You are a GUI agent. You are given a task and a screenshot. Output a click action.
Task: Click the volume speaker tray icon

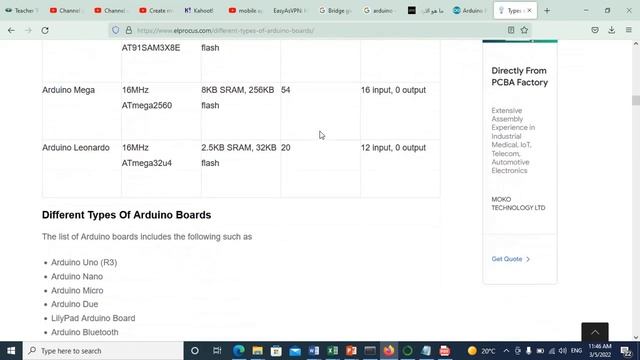pos(562,351)
